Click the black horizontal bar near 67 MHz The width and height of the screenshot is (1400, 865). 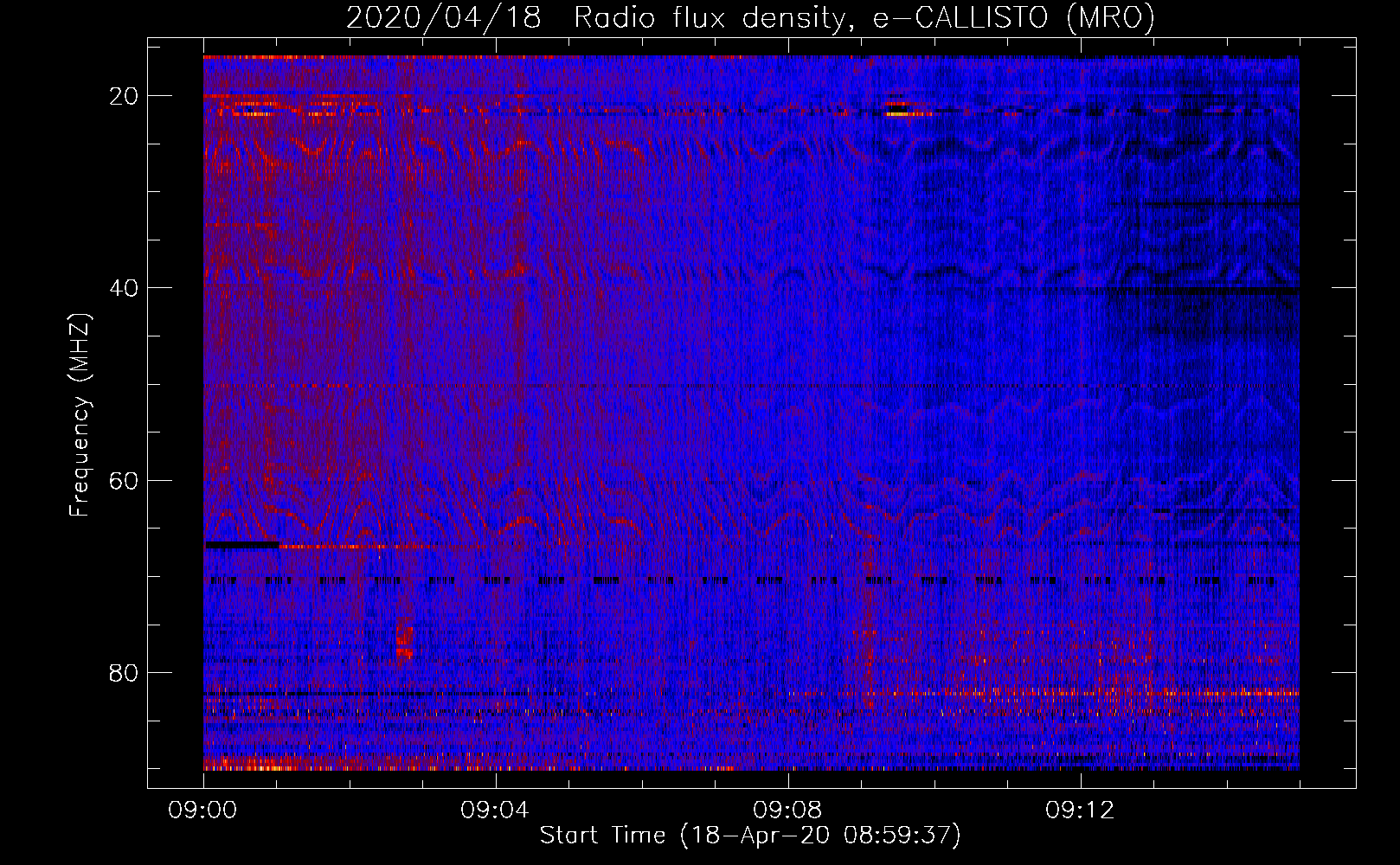point(242,545)
